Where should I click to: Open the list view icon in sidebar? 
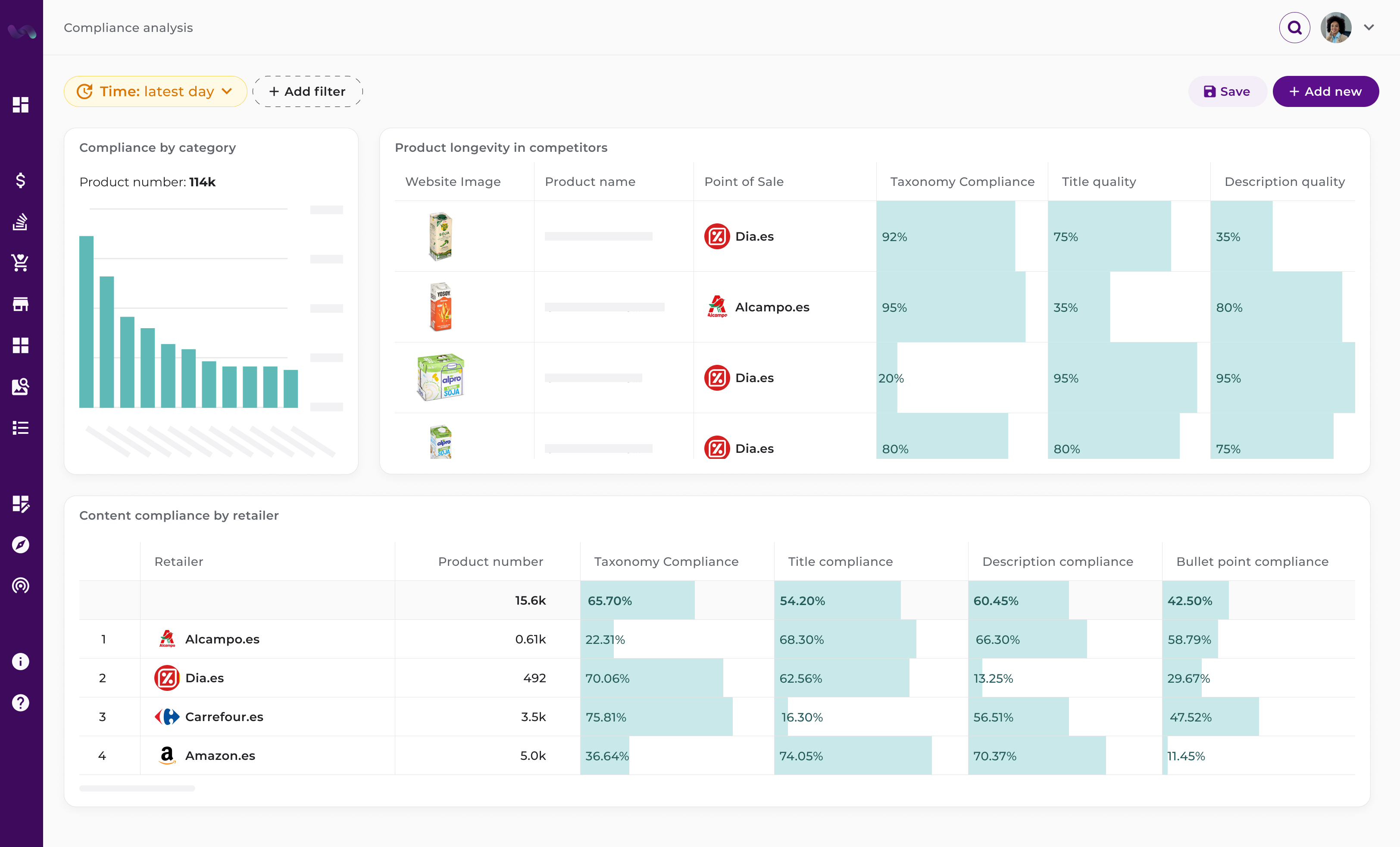click(x=21, y=427)
